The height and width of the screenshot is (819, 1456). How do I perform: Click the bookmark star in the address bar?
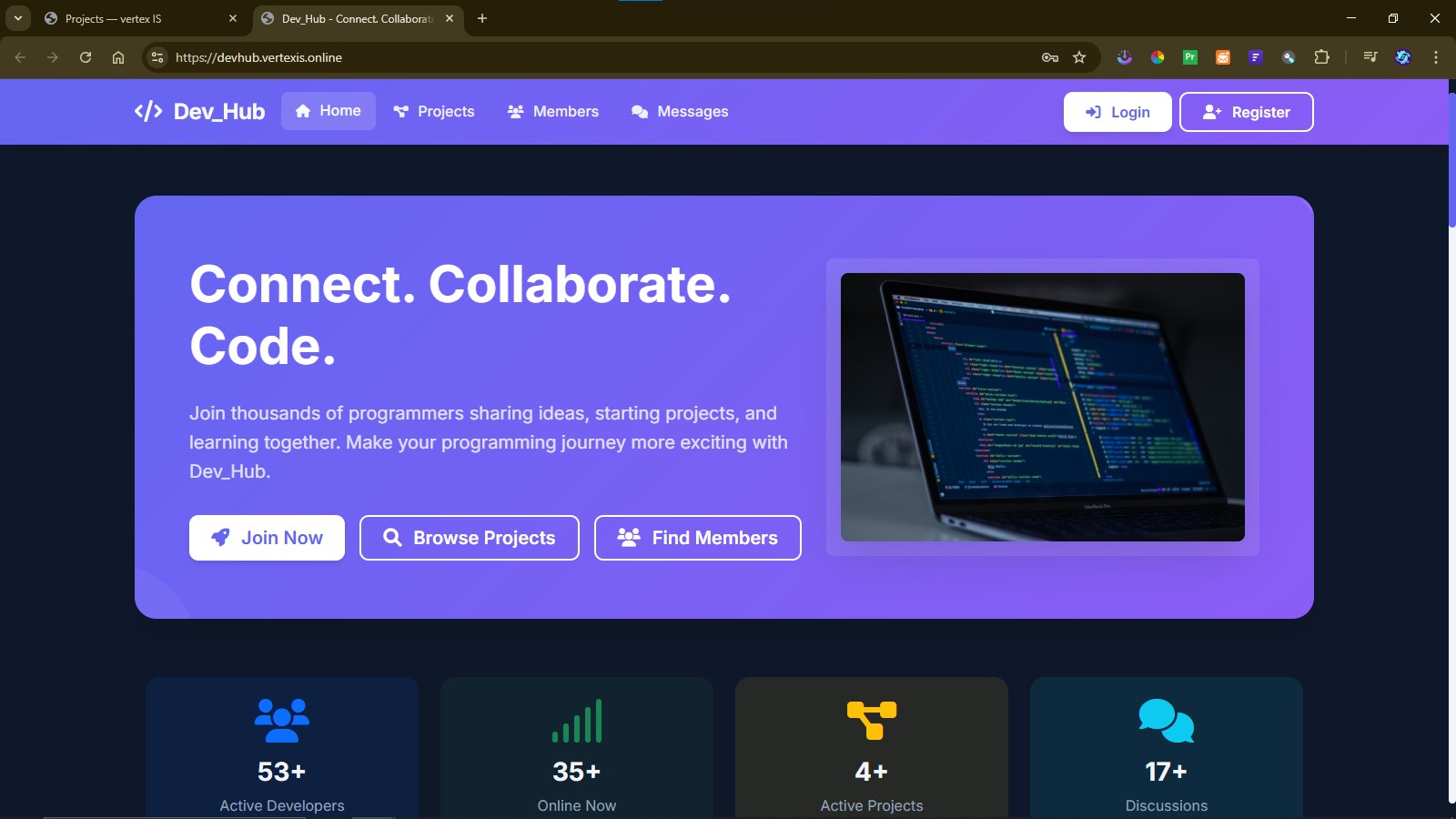(x=1079, y=56)
